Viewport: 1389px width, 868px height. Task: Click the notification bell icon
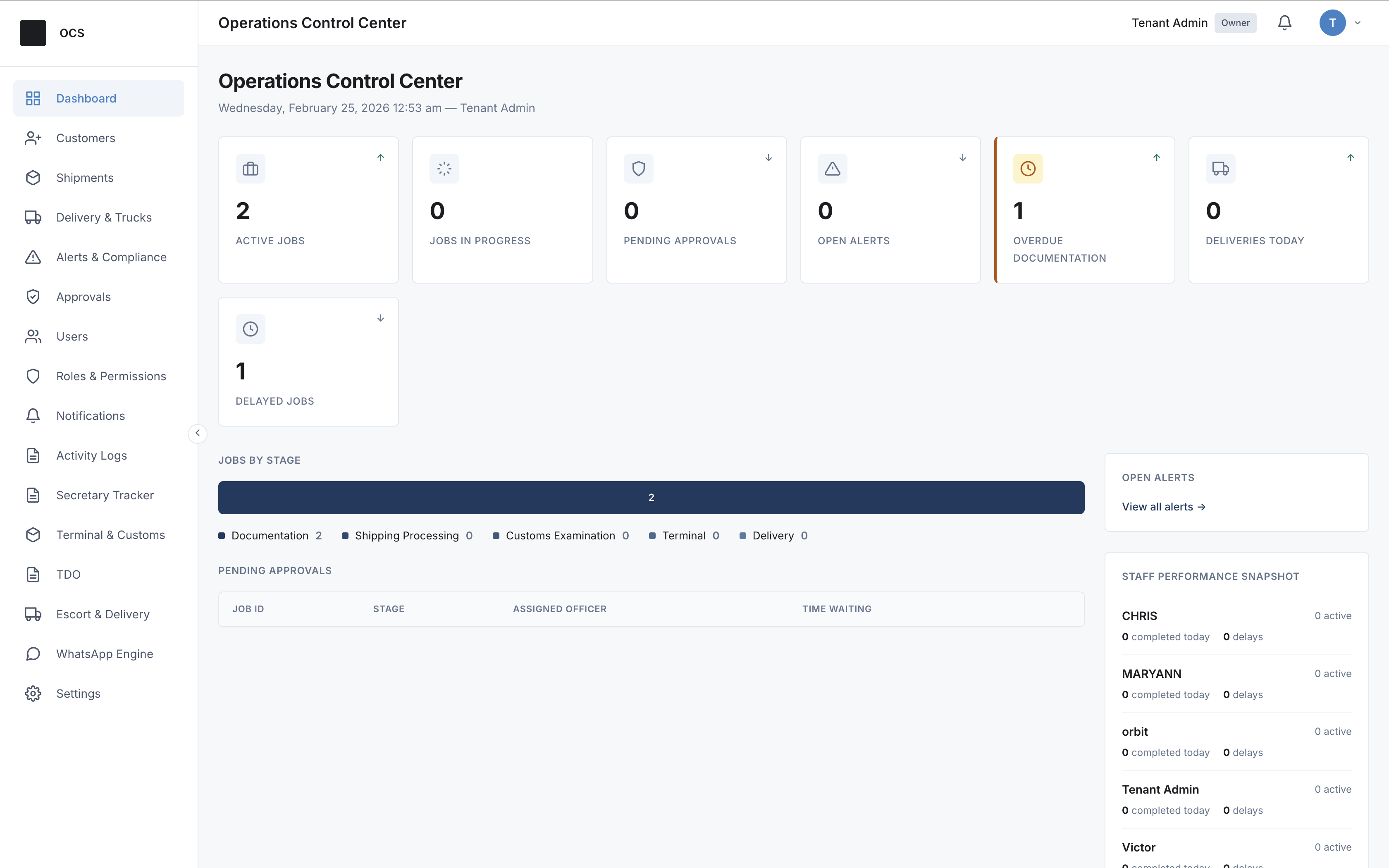(x=1284, y=22)
